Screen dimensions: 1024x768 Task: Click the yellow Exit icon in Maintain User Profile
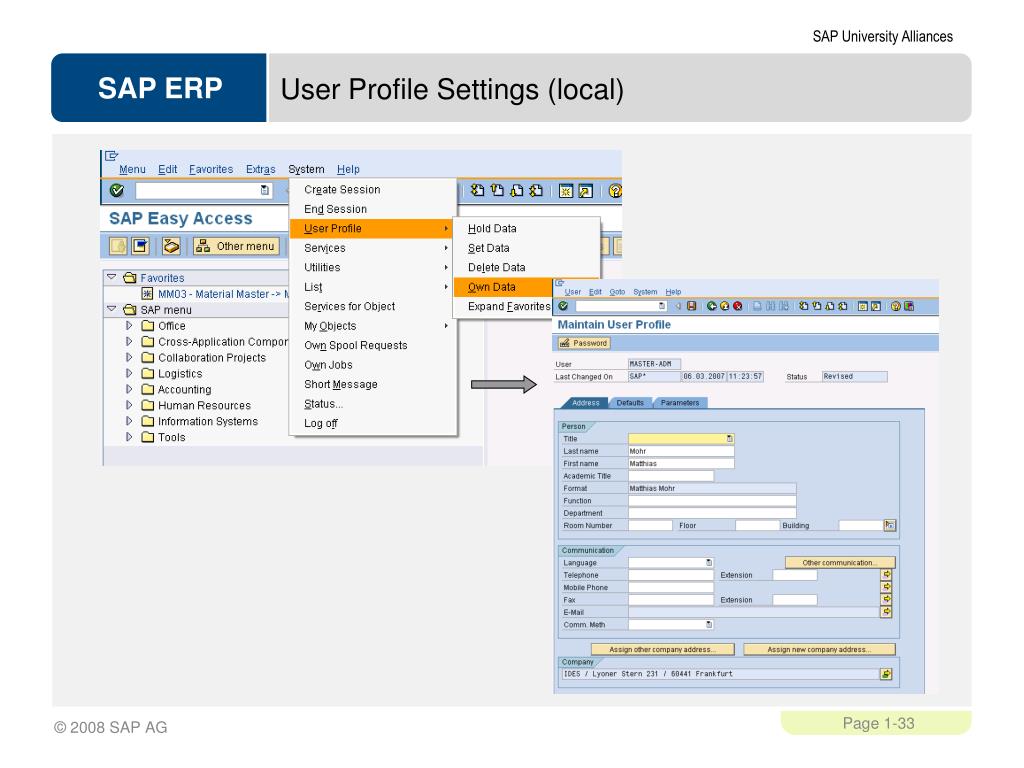tap(724, 306)
